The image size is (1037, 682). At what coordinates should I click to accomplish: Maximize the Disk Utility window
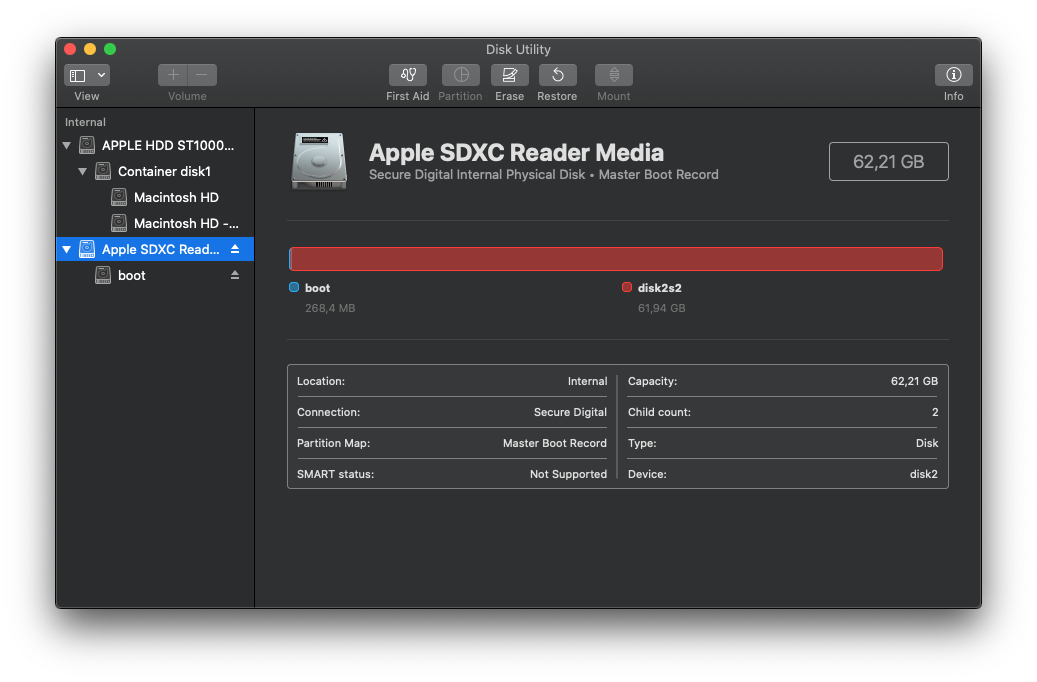(x=110, y=49)
